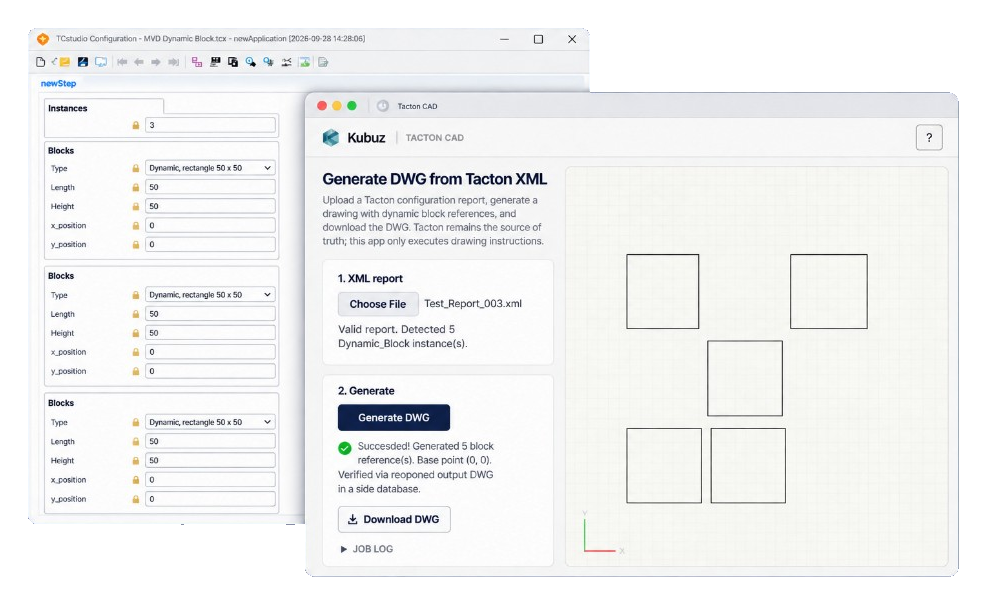Click the new document icon in TCstudio toolbar
Image resolution: width=987 pixels, height=605 pixels.
[x=41, y=62]
